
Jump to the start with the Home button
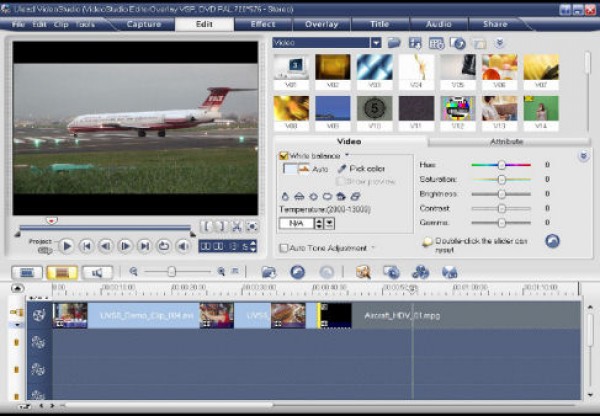[86, 245]
